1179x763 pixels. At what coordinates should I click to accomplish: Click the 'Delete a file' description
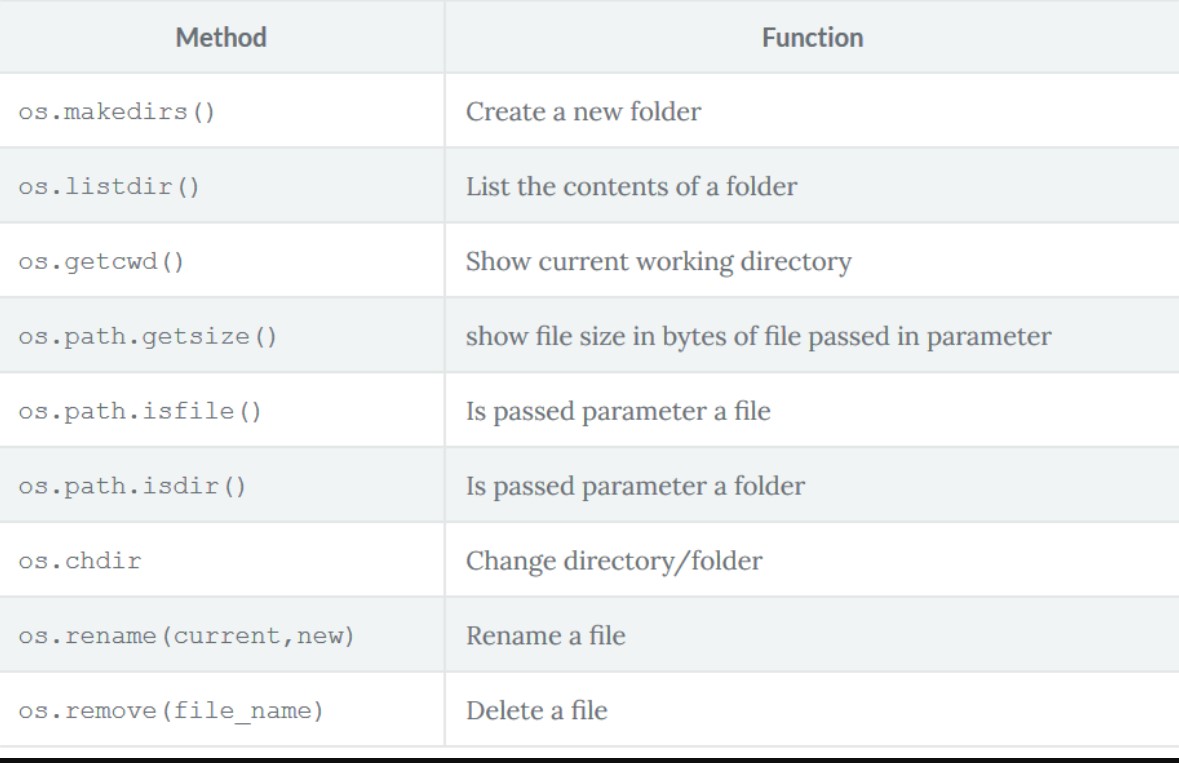[x=536, y=711]
